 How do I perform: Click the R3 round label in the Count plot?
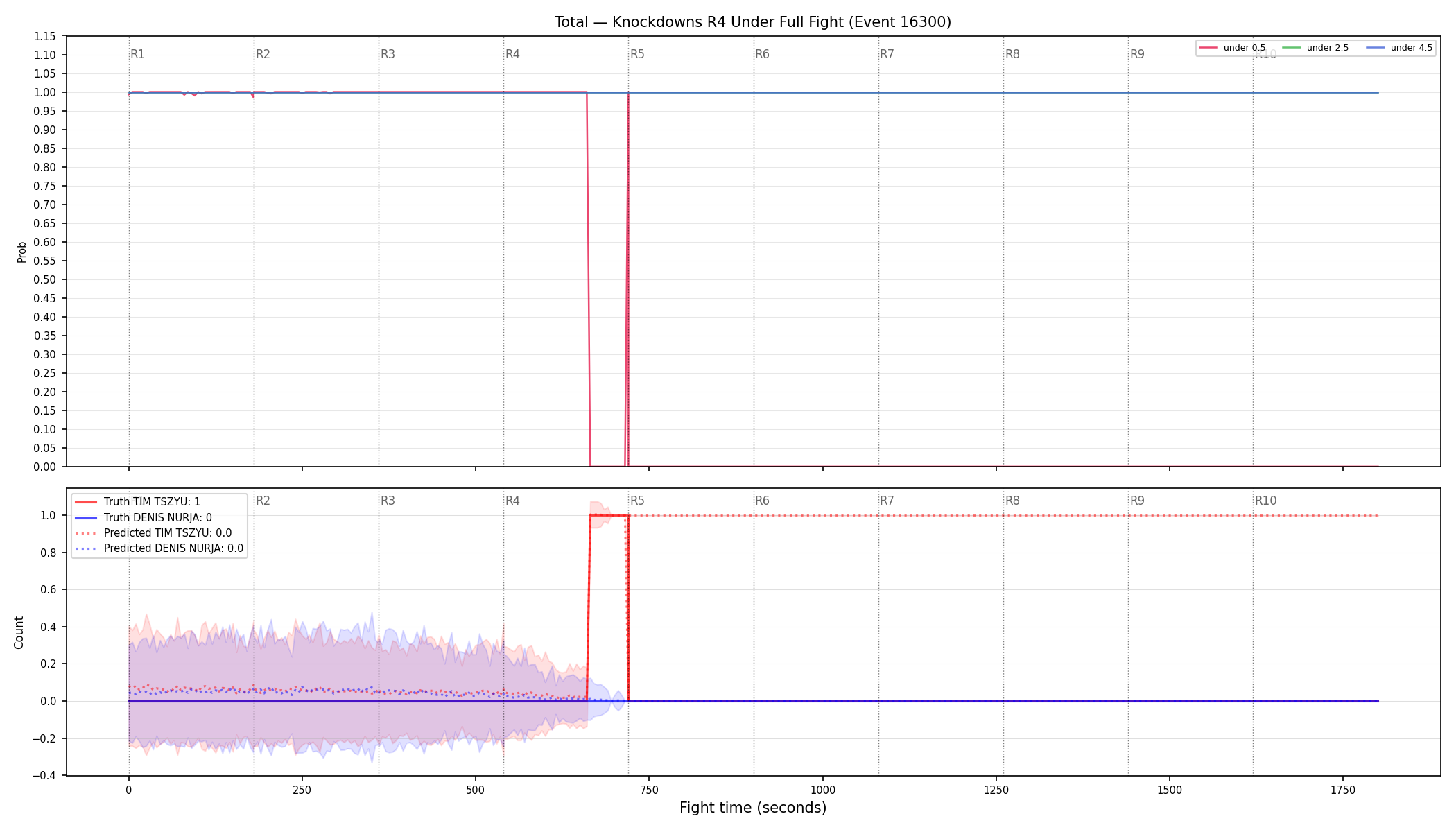pos(388,501)
